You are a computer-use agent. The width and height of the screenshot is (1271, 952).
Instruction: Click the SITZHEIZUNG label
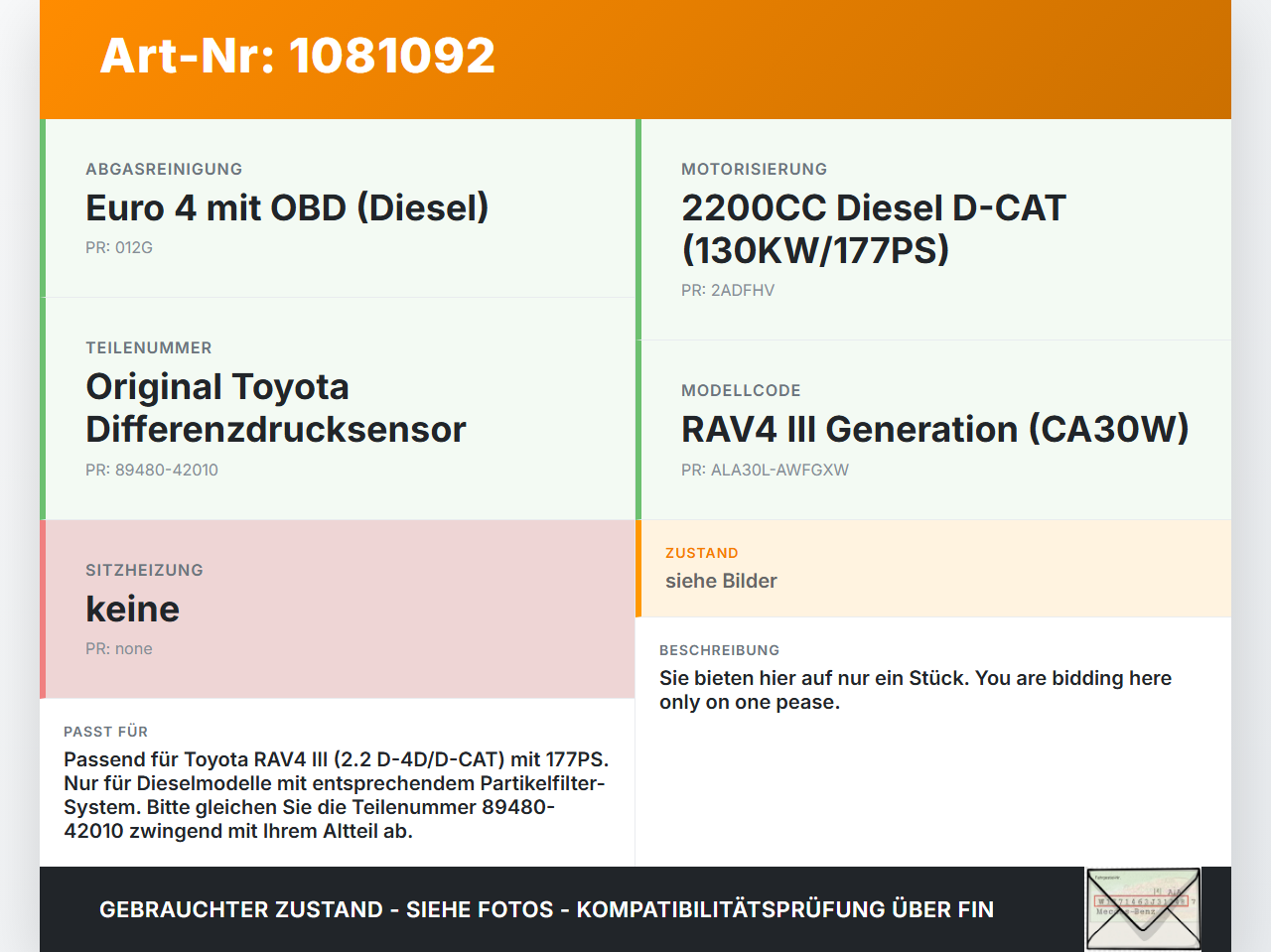pos(144,570)
